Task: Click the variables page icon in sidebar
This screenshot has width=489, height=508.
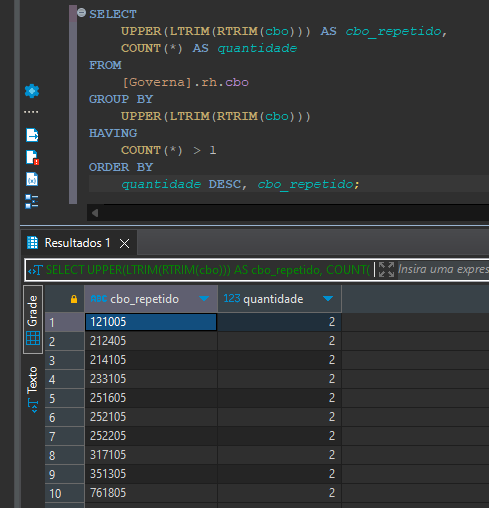Action: point(32,179)
